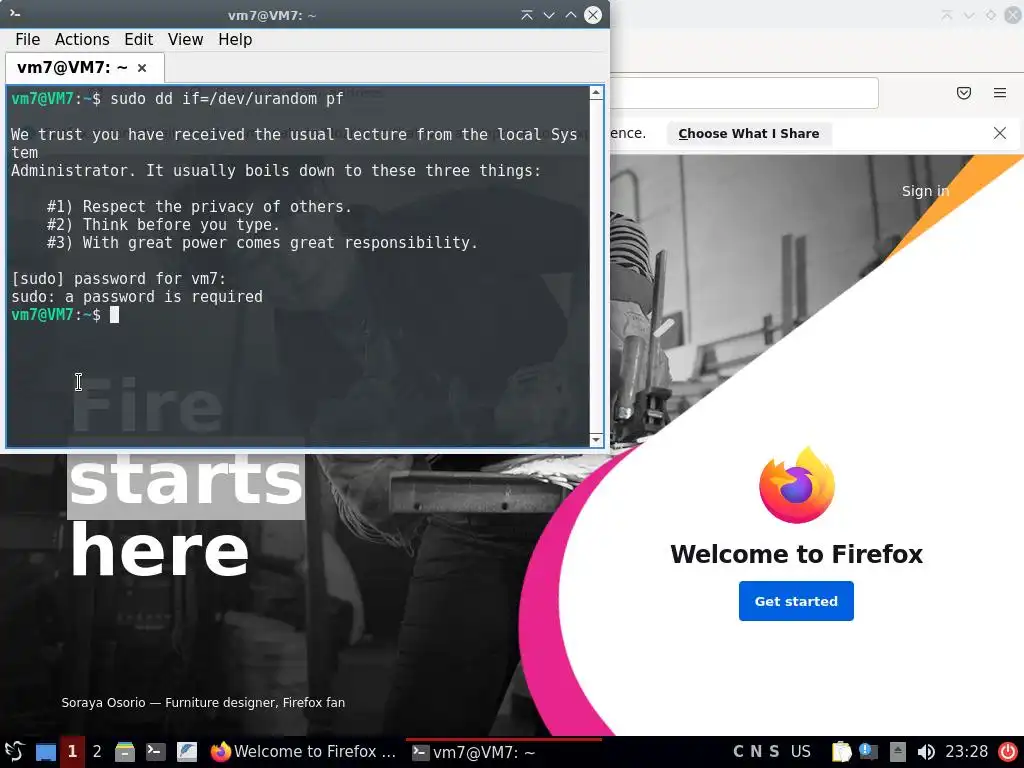Open the View menu in terminal
This screenshot has width=1024, height=768.
coord(185,40)
